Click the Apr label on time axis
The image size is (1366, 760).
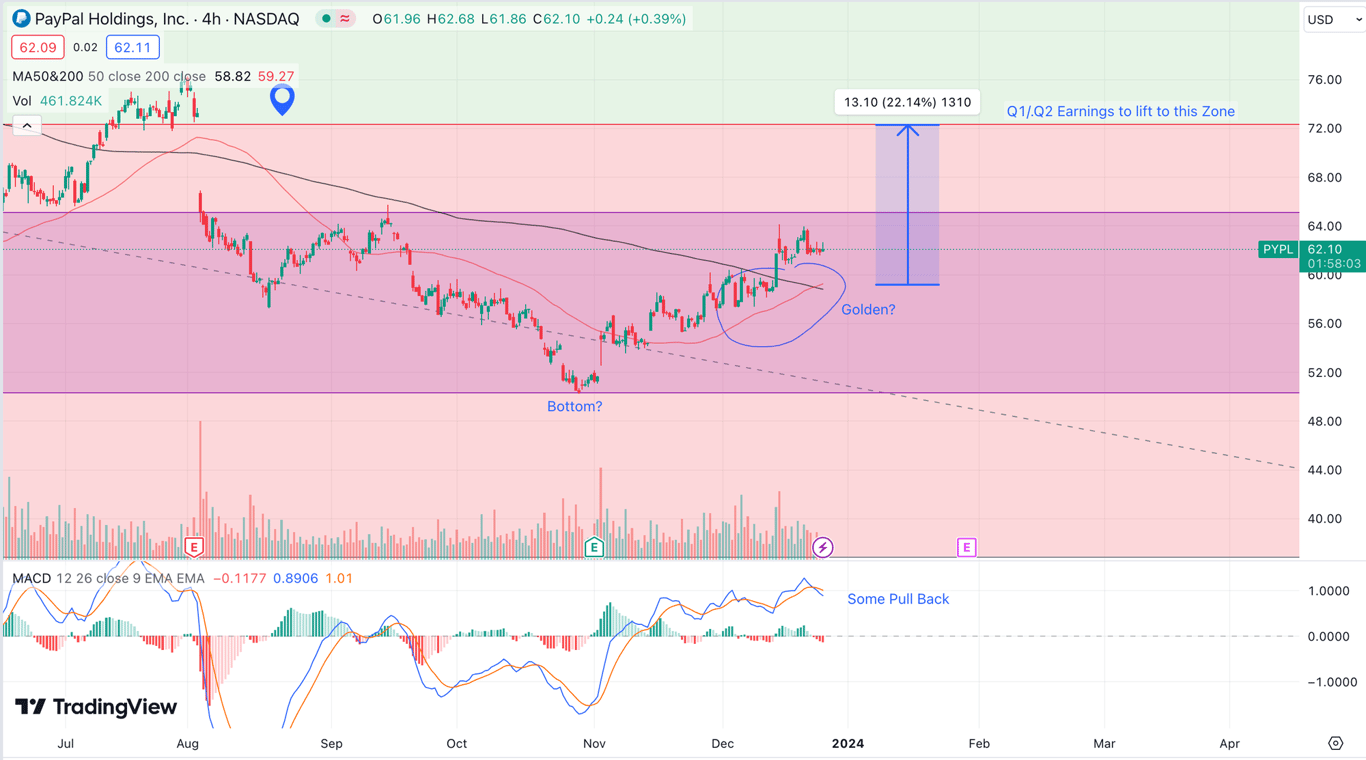pyautogui.click(x=1230, y=743)
